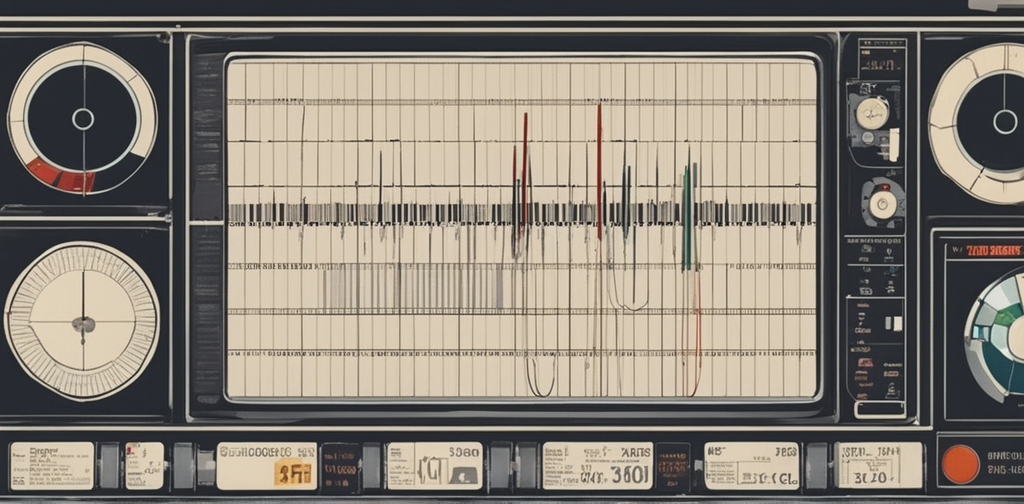
Task: Click the card showing large number 3601
Action: coord(598,466)
